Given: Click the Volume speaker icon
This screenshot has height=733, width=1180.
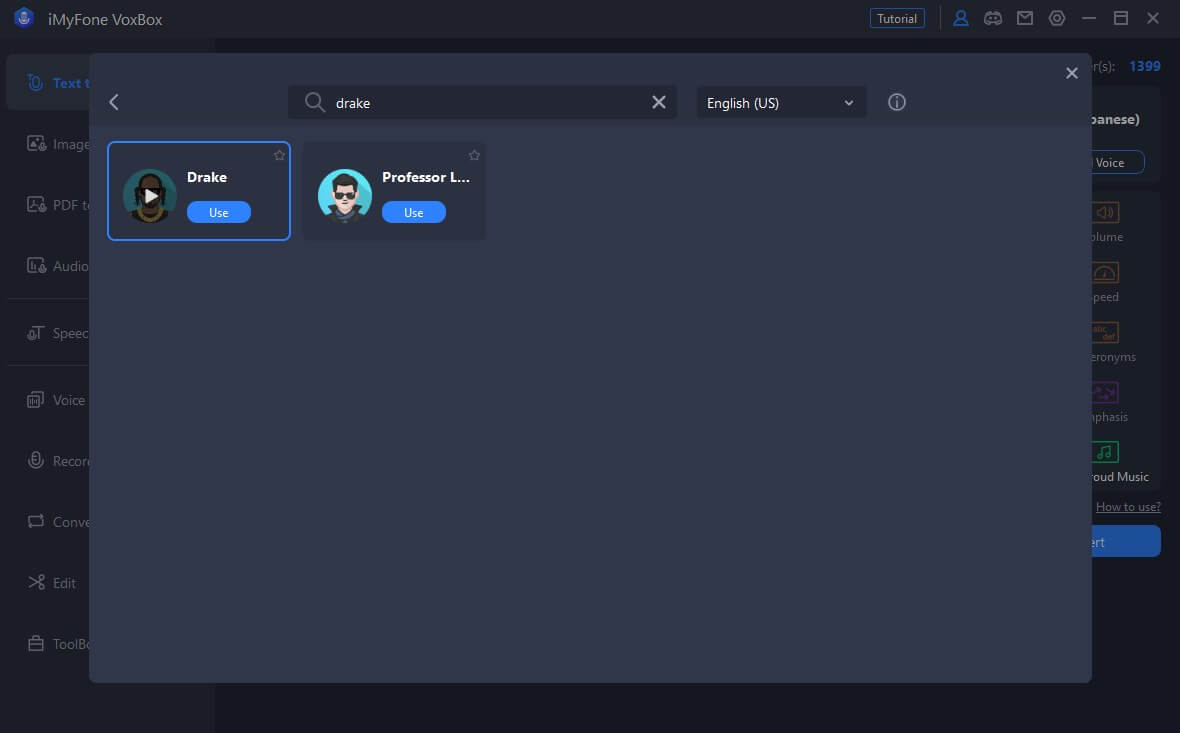Looking at the screenshot, I should (1105, 212).
